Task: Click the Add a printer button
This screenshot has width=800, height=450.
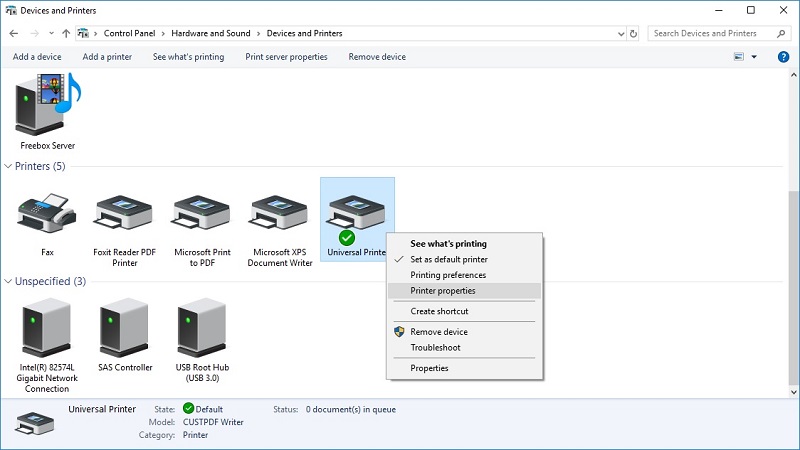Action: coord(107,57)
